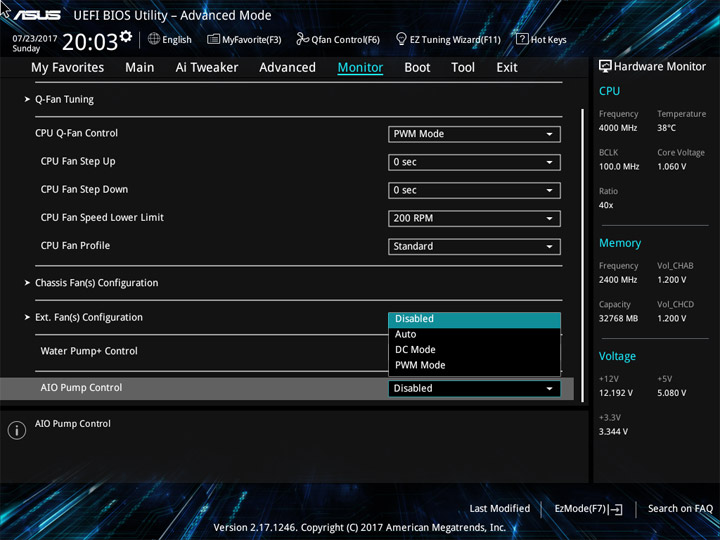This screenshot has height=540, width=720.
Task: Open CPU Fan Profile dropdown
Action: tap(474, 247)
